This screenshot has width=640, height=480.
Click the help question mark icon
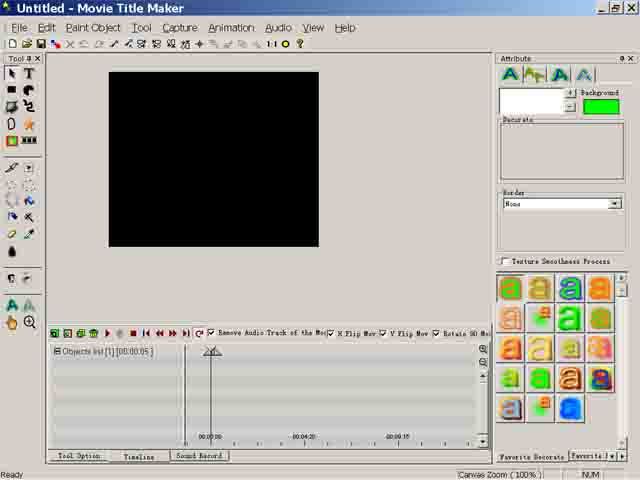(299, 44)
